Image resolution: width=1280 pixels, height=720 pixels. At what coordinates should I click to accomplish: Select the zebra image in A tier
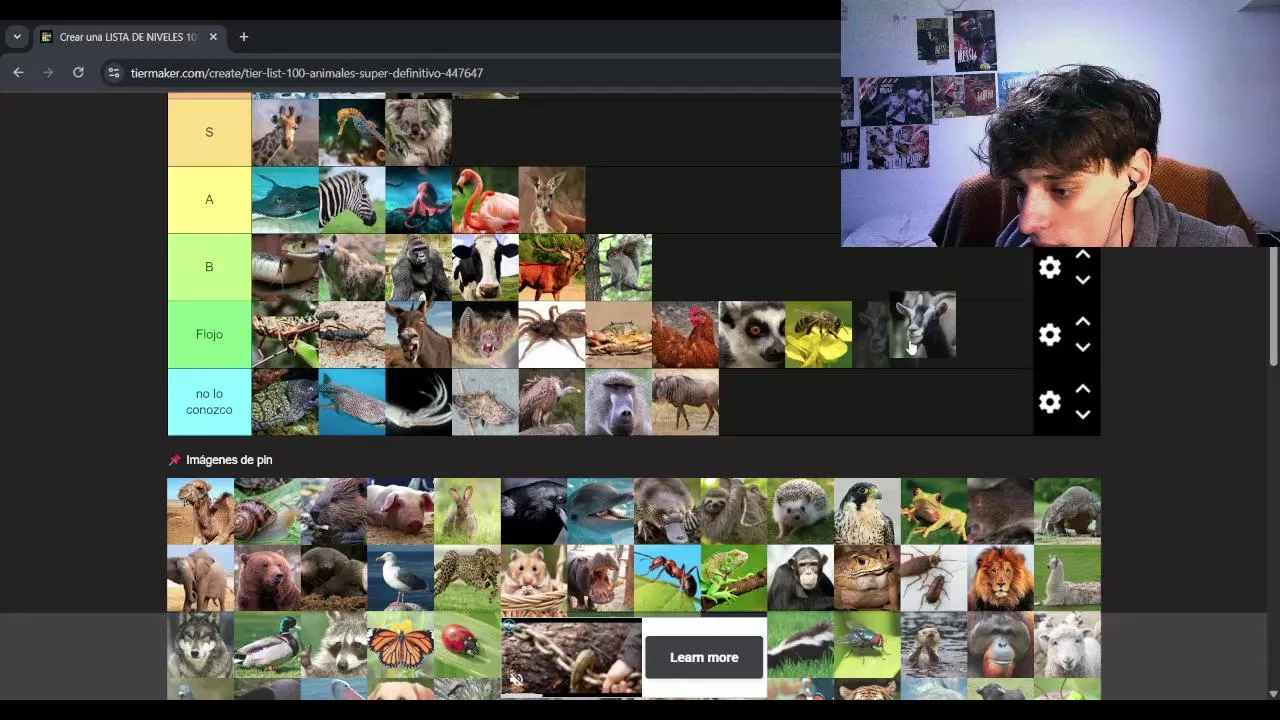click(352, 200)
